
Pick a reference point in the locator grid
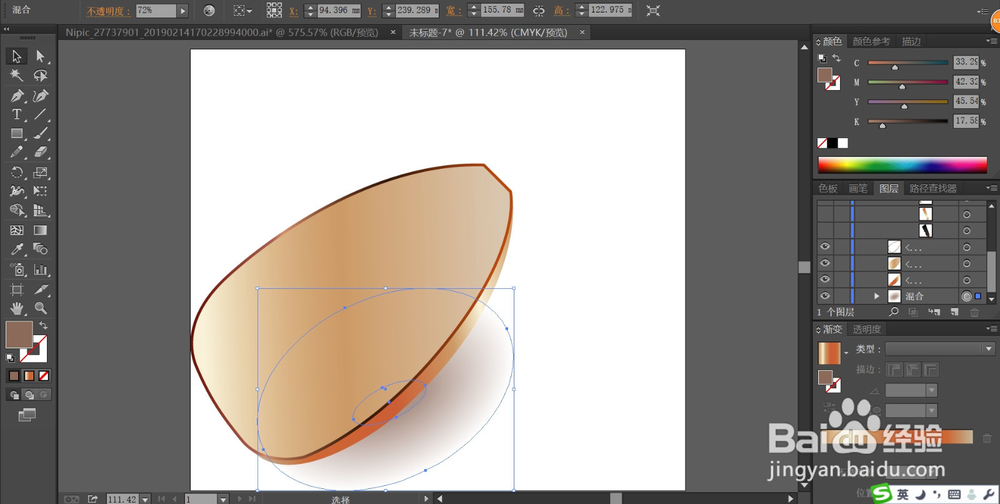(x=274, y=10)
